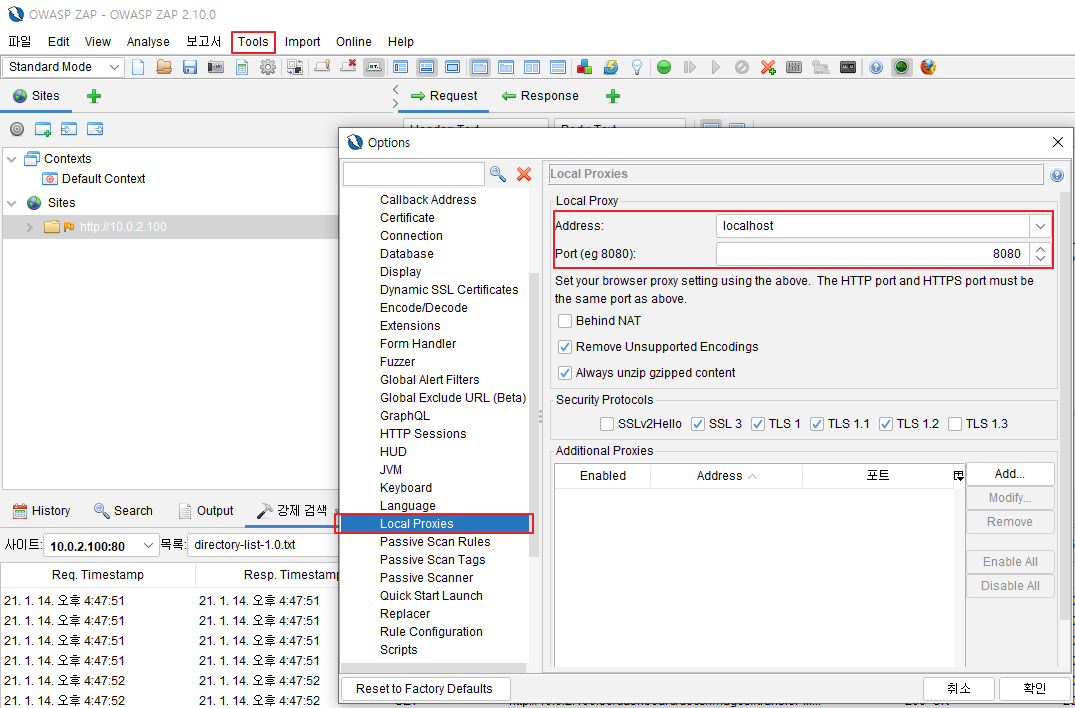Screen dimensions: 1075x708
Task: Open Options via the gear icon in toolbar
Action: click(x=268, y=67)
